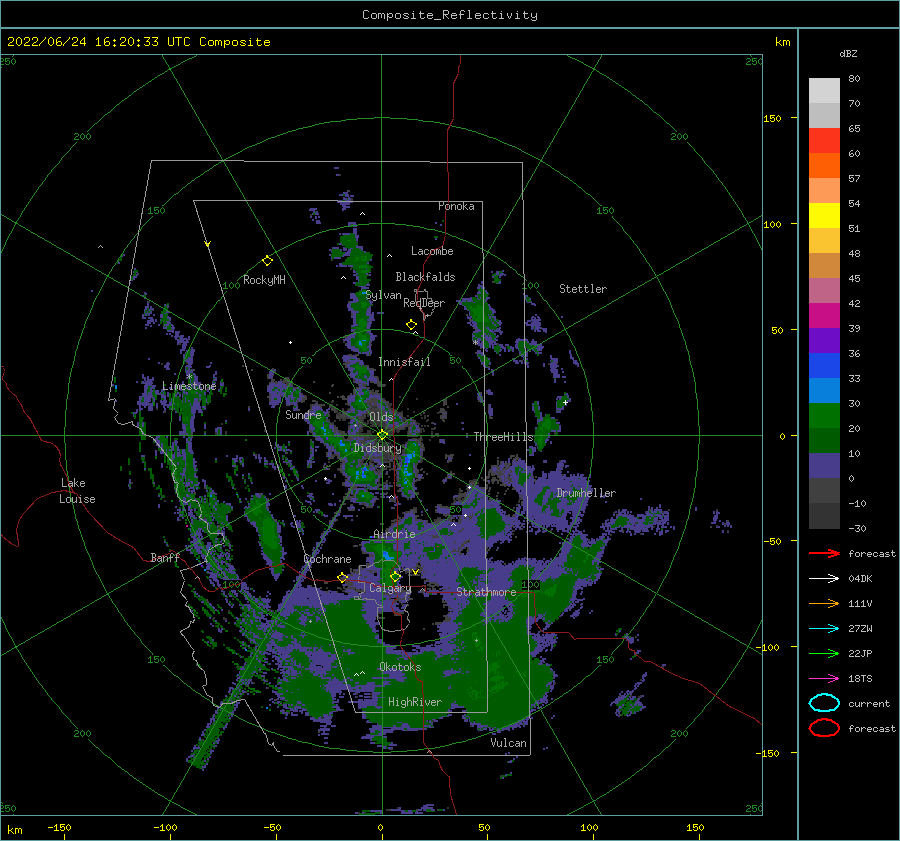Viewport: 900px width, 841px height.
Task: Click the 111V legend label
Action: [860, 603]
